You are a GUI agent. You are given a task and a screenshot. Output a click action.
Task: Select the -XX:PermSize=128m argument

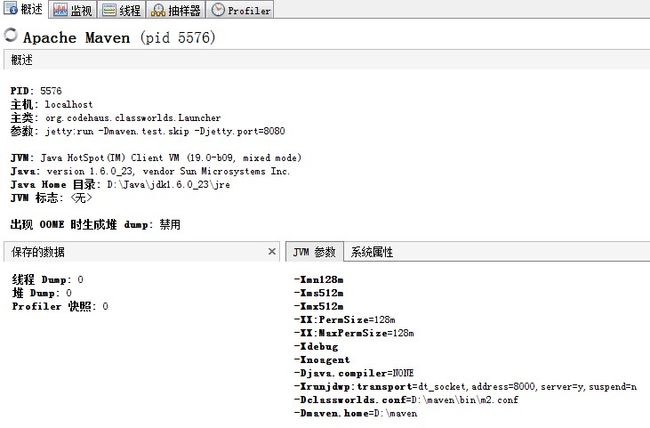pyautogui.click(x=344, y=320)
